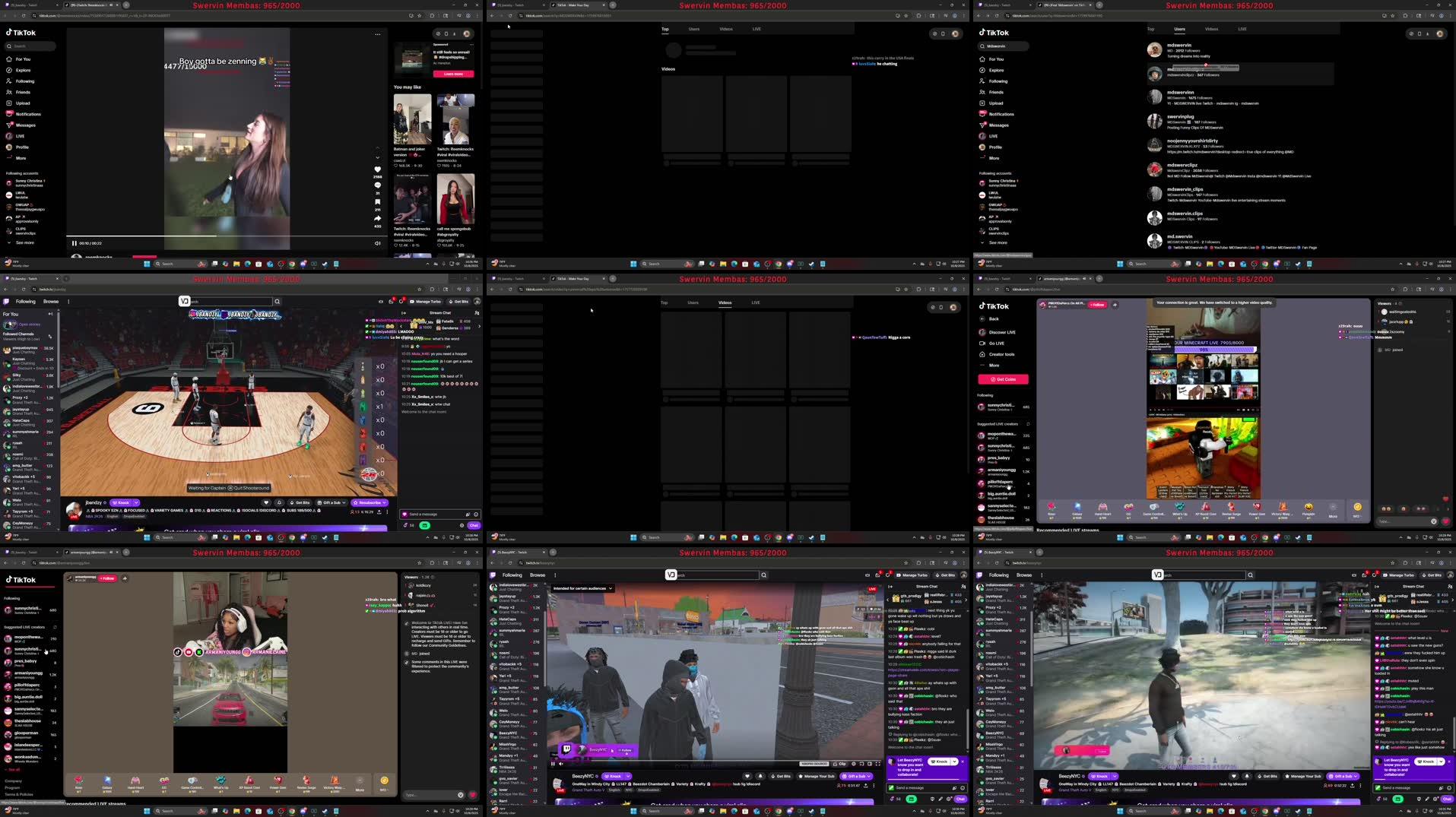The width and height of the screenshot is (1456, 817).
Task: Click Go LIVE camera icon in TikTok sidebar
Action: [982, 344]
